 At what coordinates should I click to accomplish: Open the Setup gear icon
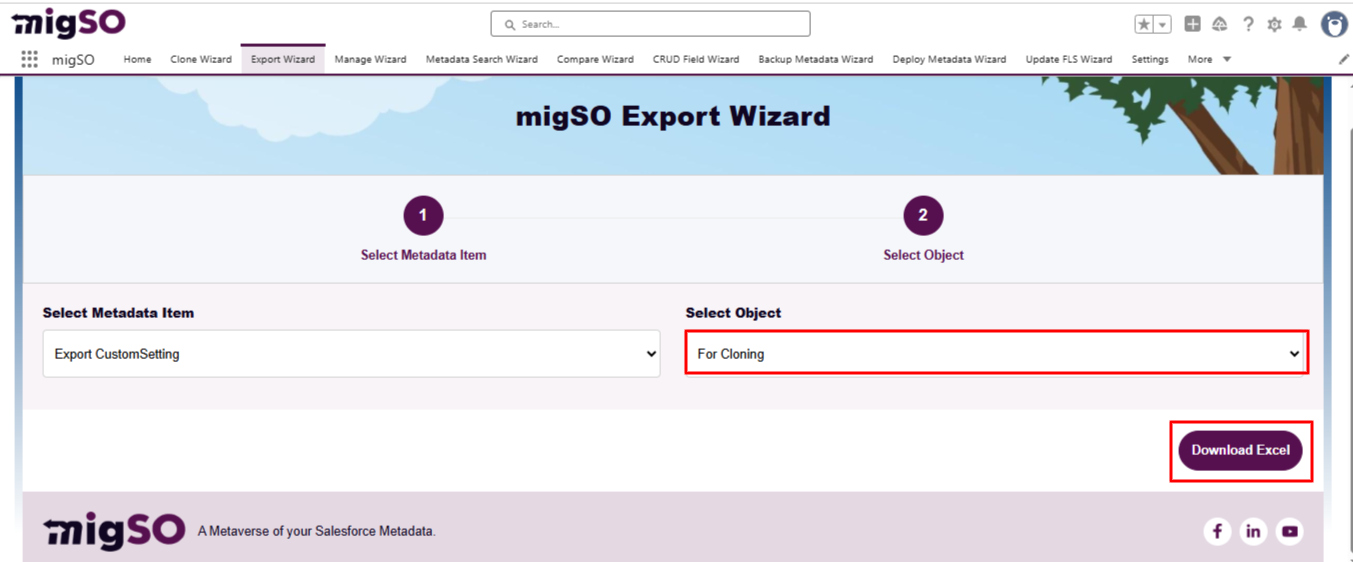(x=1274, y=24)
